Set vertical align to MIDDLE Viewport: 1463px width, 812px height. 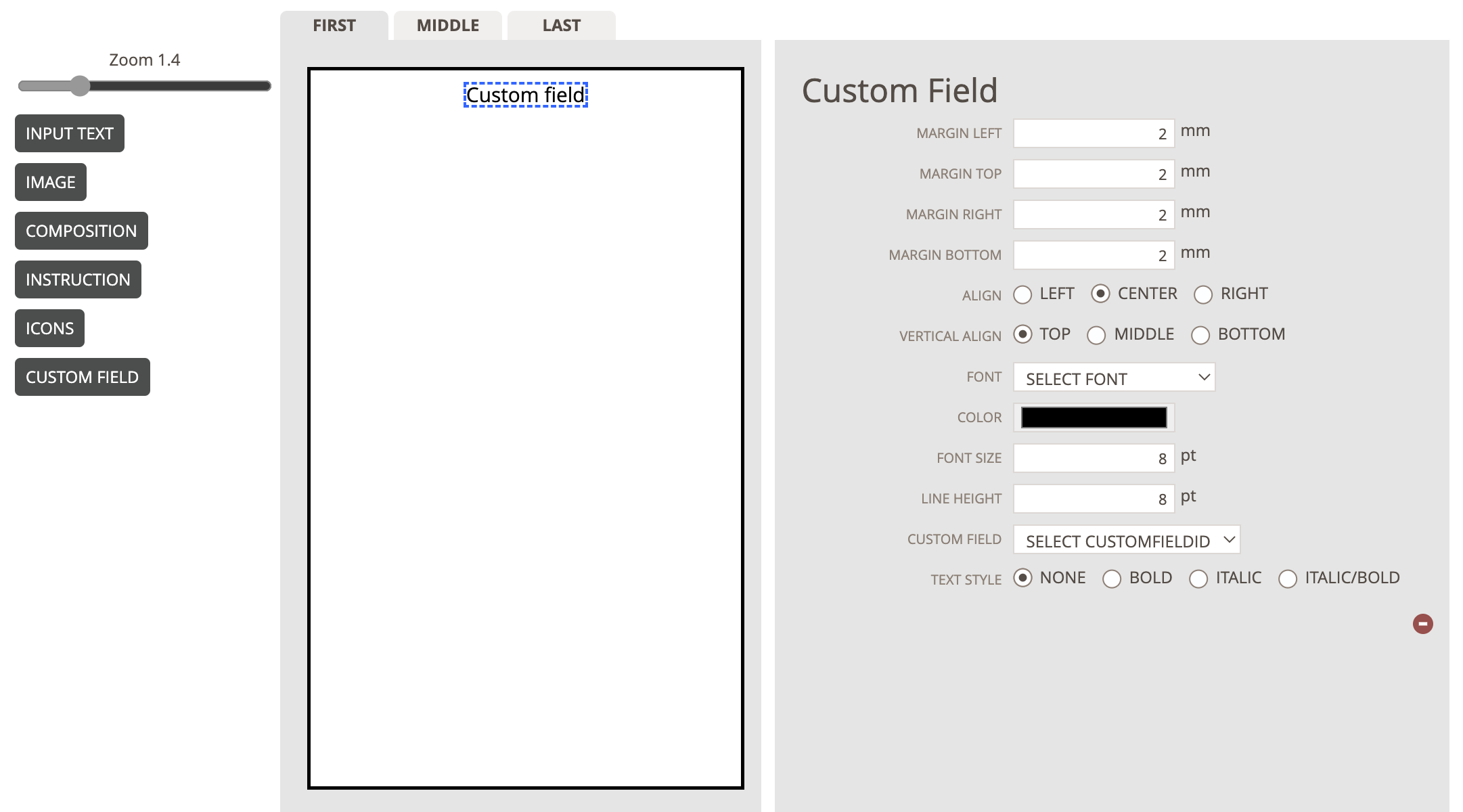(x=1096, y=335)
